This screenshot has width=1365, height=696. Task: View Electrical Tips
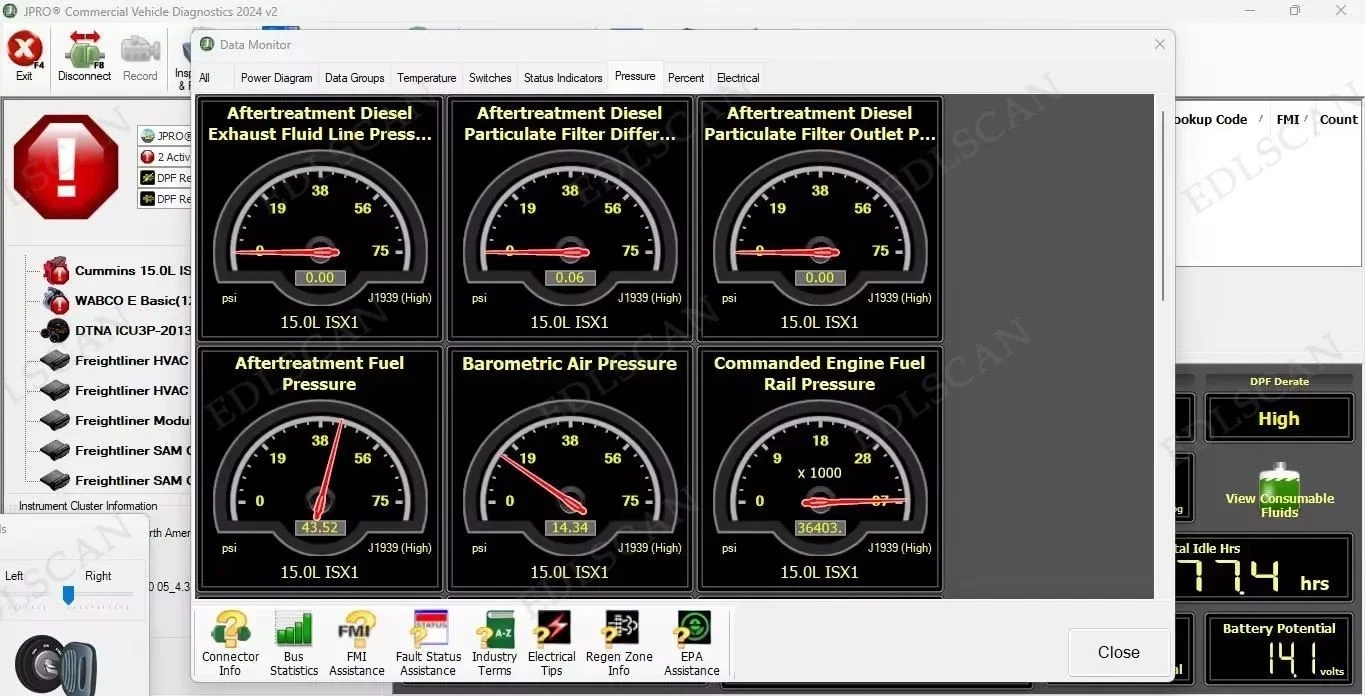coord(551,643)
